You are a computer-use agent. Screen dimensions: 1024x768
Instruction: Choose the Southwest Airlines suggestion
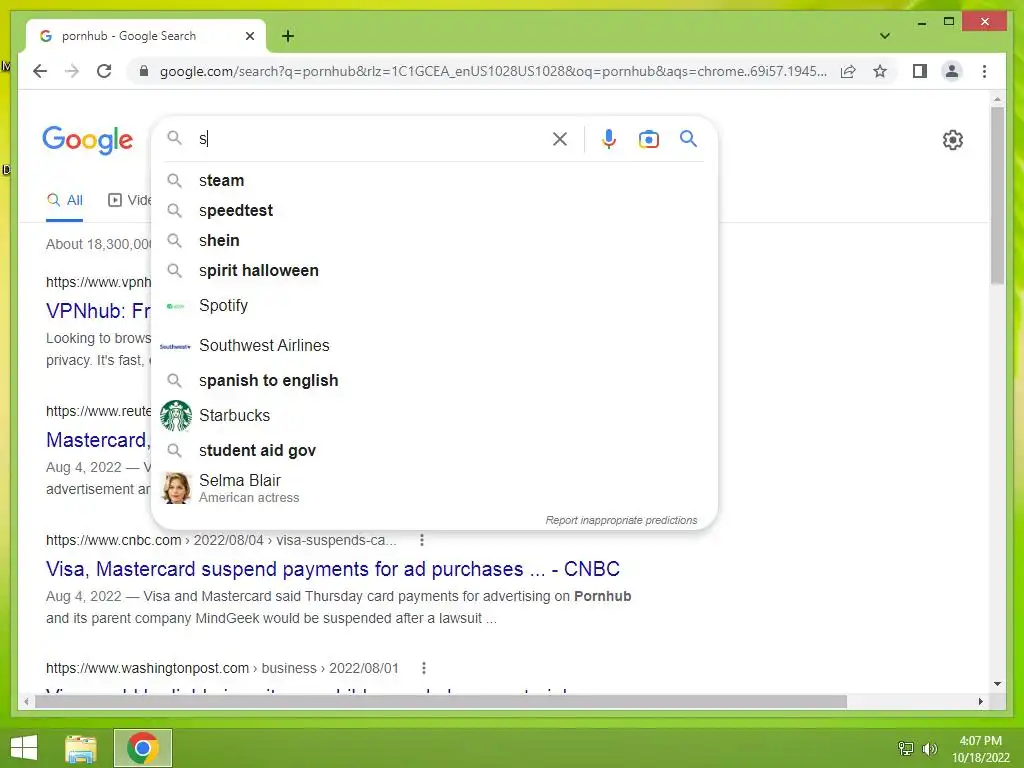coord(434,345)
